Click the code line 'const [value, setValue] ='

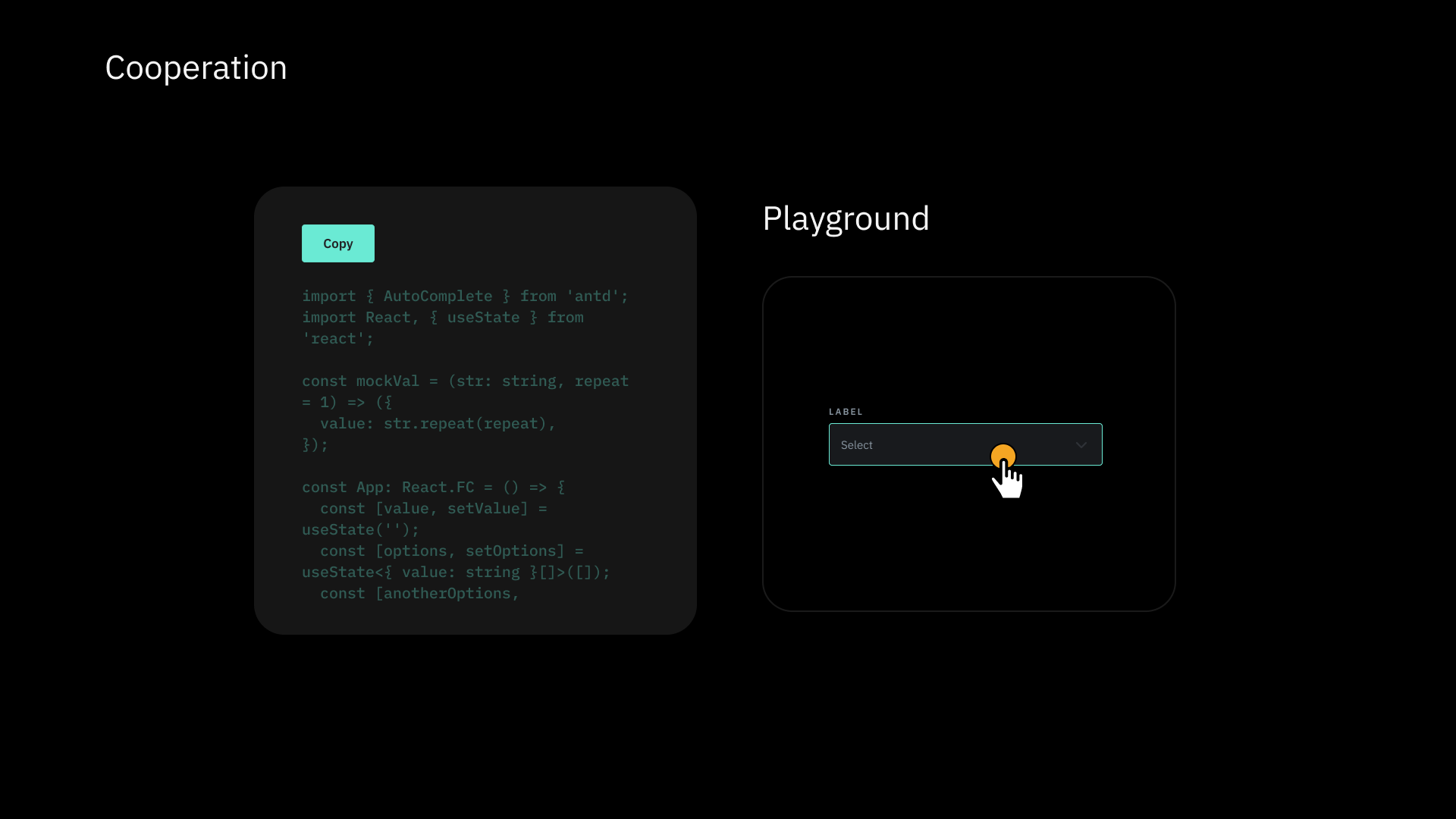point(433,509)
